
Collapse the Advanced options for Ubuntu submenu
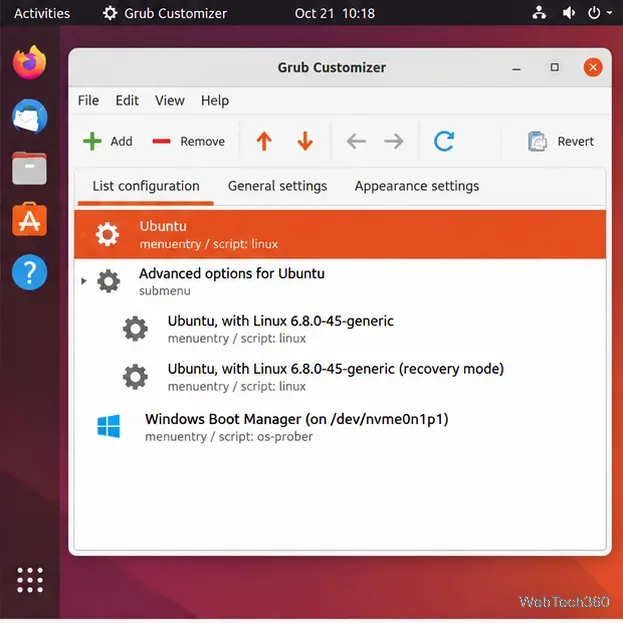click(x=83, y=281)
